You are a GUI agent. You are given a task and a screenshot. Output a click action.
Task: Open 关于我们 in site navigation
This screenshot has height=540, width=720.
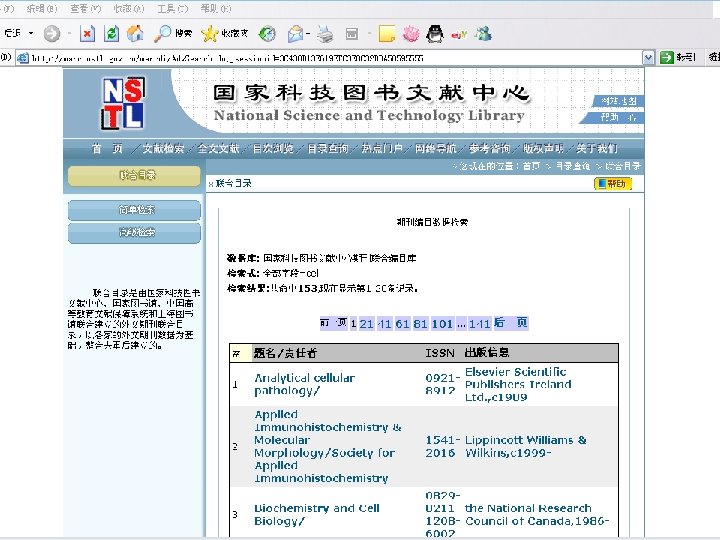596,148
